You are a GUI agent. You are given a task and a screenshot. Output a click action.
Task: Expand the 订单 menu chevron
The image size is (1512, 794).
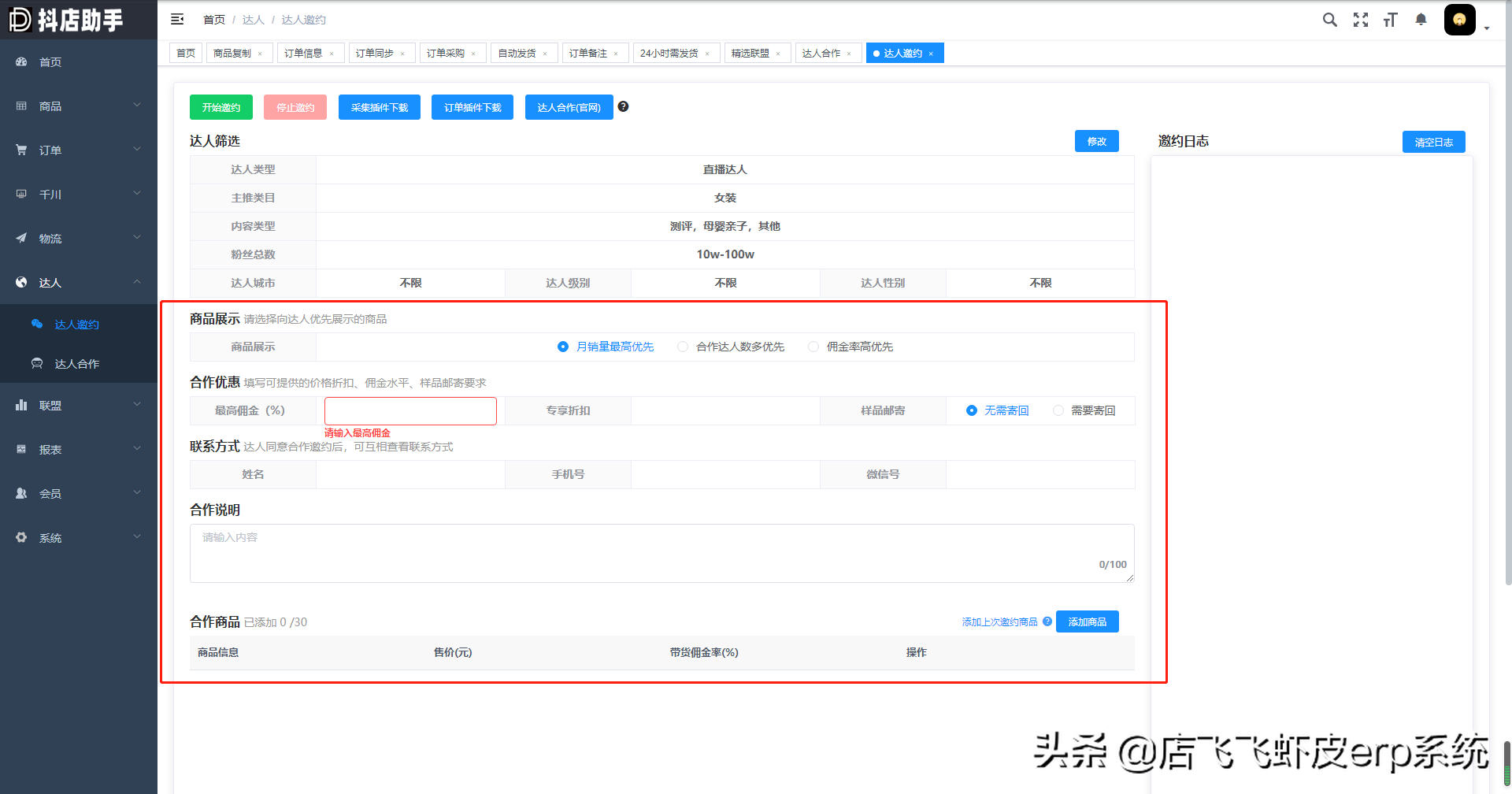(137, 149)
